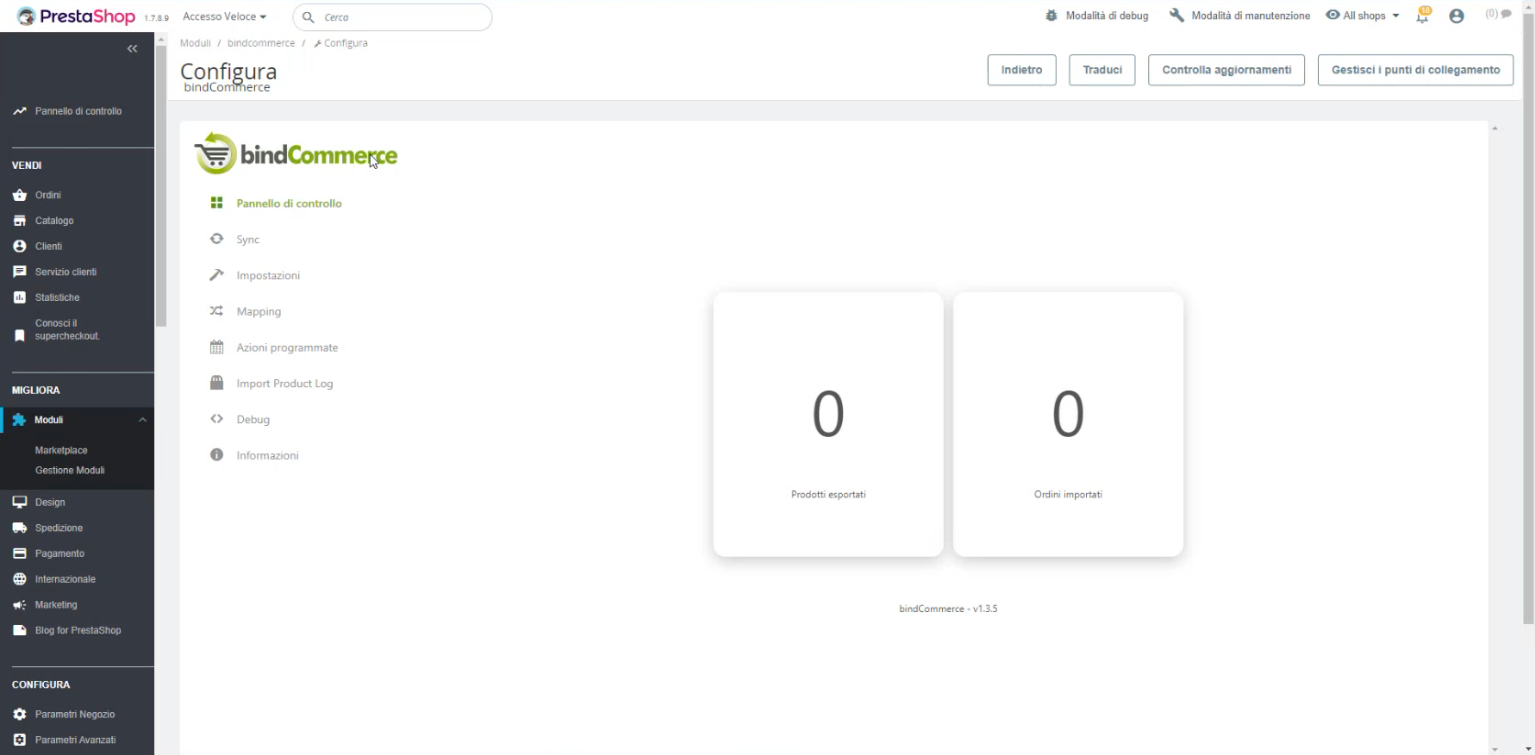Open the user profile avatar icon

coord(1456,16)
